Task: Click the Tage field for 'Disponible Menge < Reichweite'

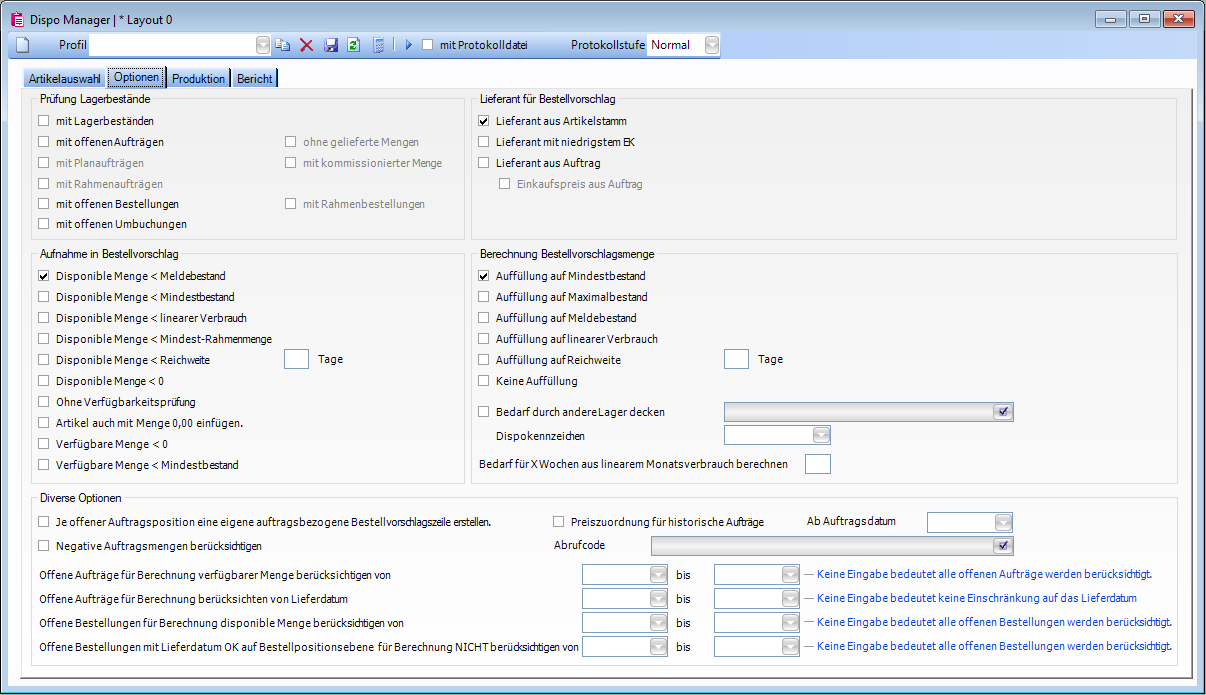Action: pos(296,359)
